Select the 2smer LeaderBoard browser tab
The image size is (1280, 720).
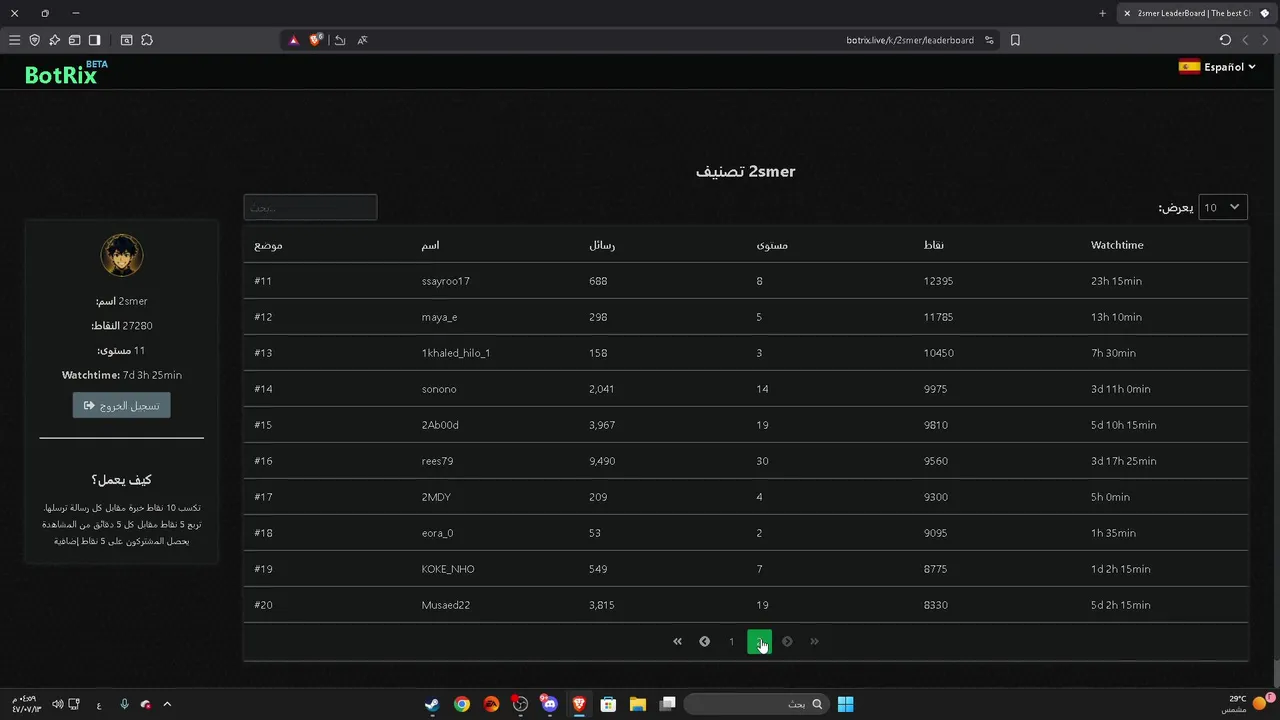1196,13
